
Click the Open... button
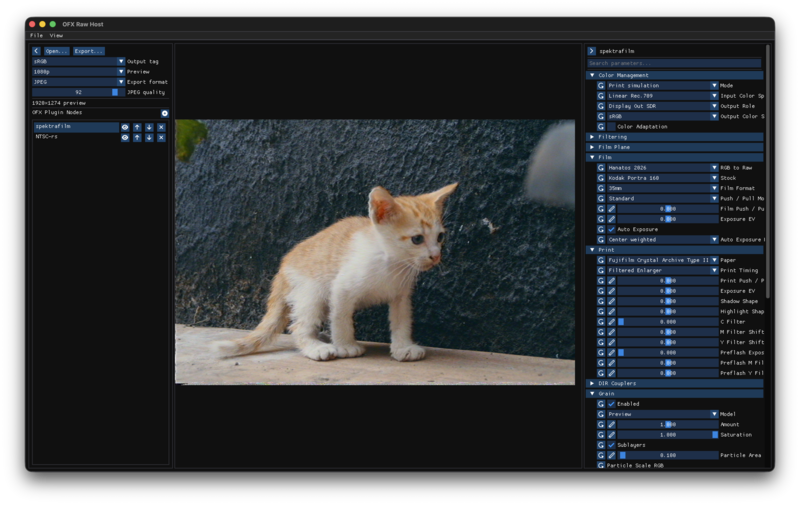[56, 51]
